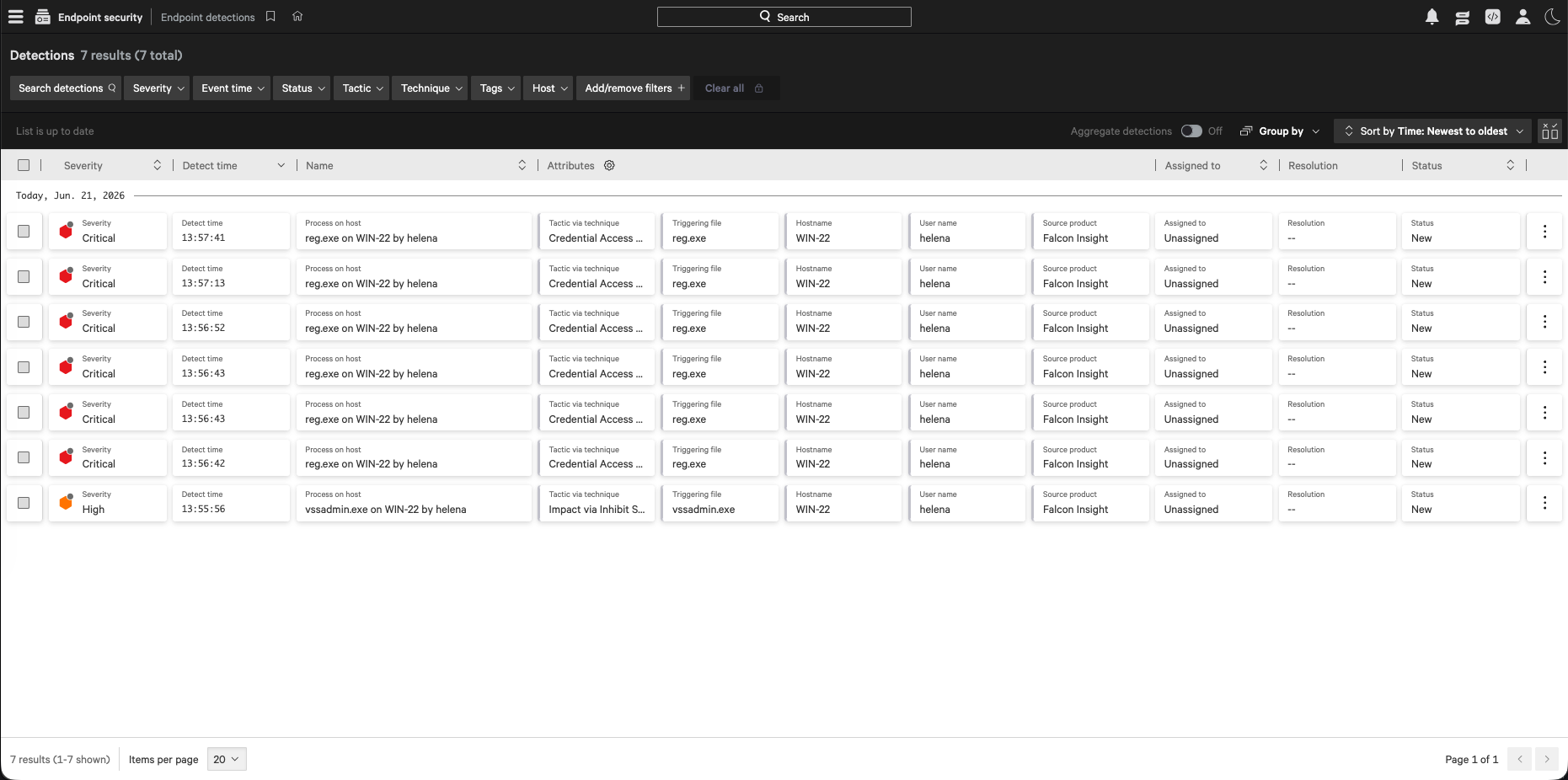Open the messages icon next to bell
Image resolution: width=1568 pixels, height=780 pixels.
click(x=1462, y=17)
